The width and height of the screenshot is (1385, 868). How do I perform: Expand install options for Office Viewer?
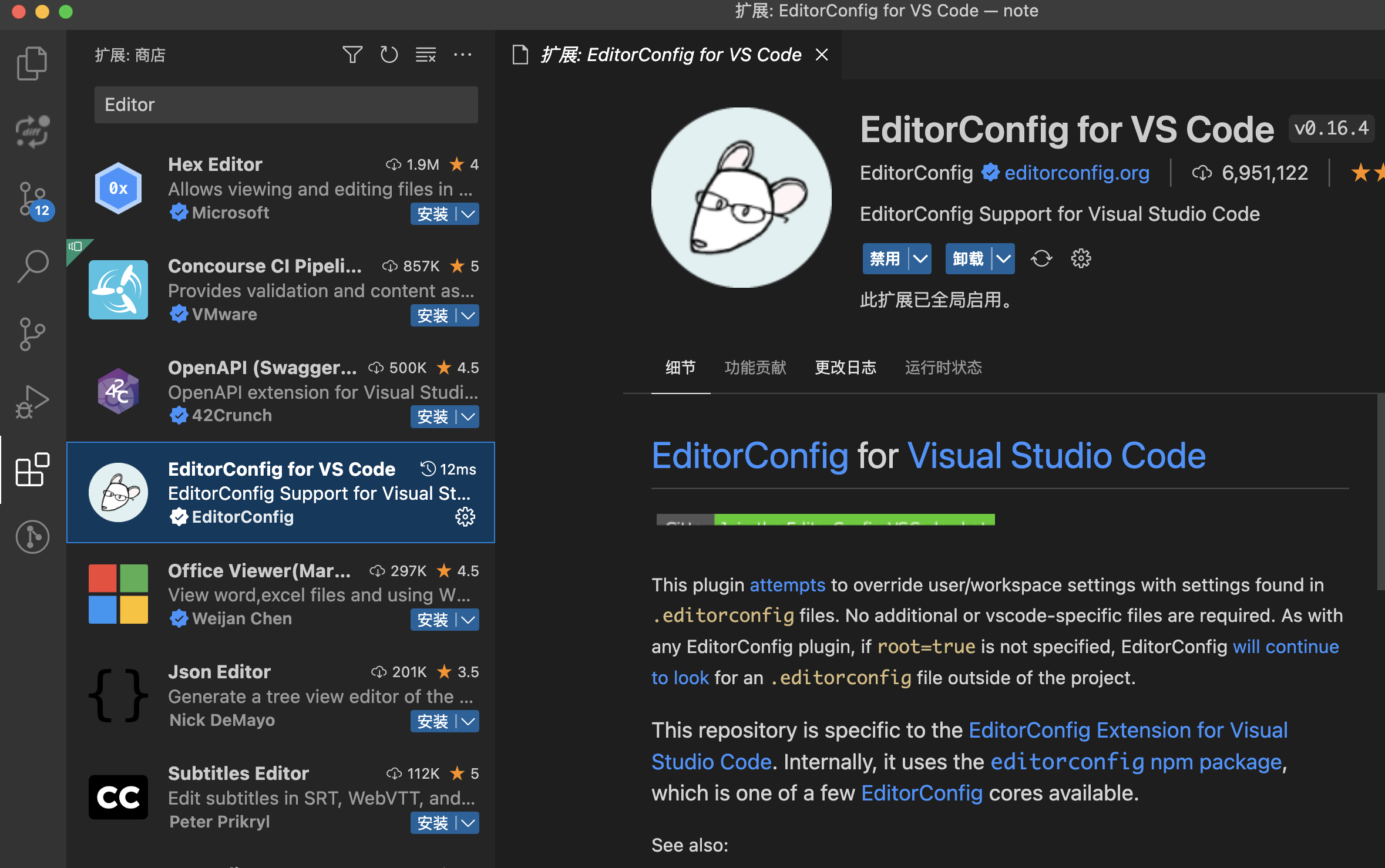pyautogui.click(x=468, y=620)
